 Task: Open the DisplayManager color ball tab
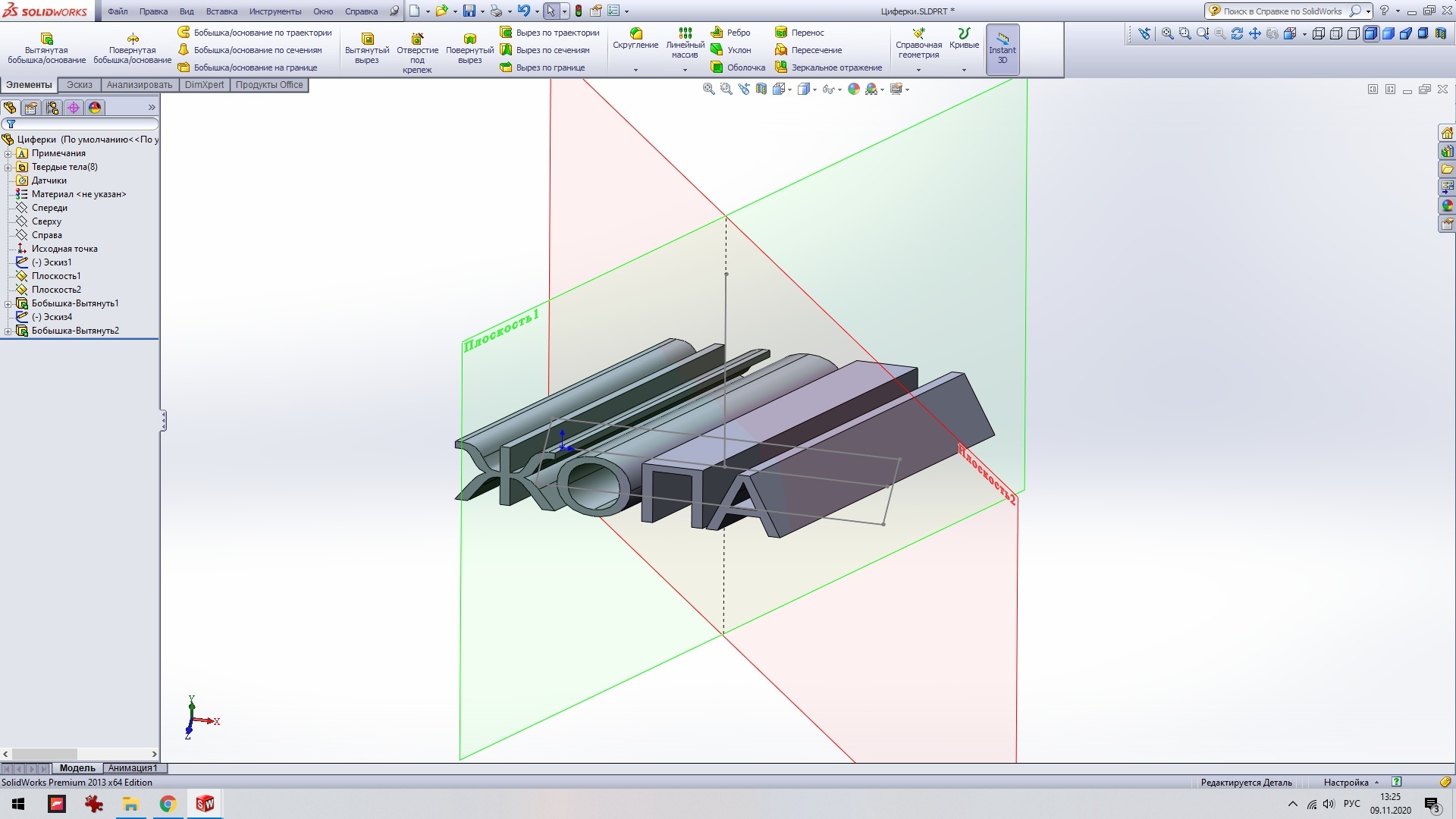click(95, 108)
